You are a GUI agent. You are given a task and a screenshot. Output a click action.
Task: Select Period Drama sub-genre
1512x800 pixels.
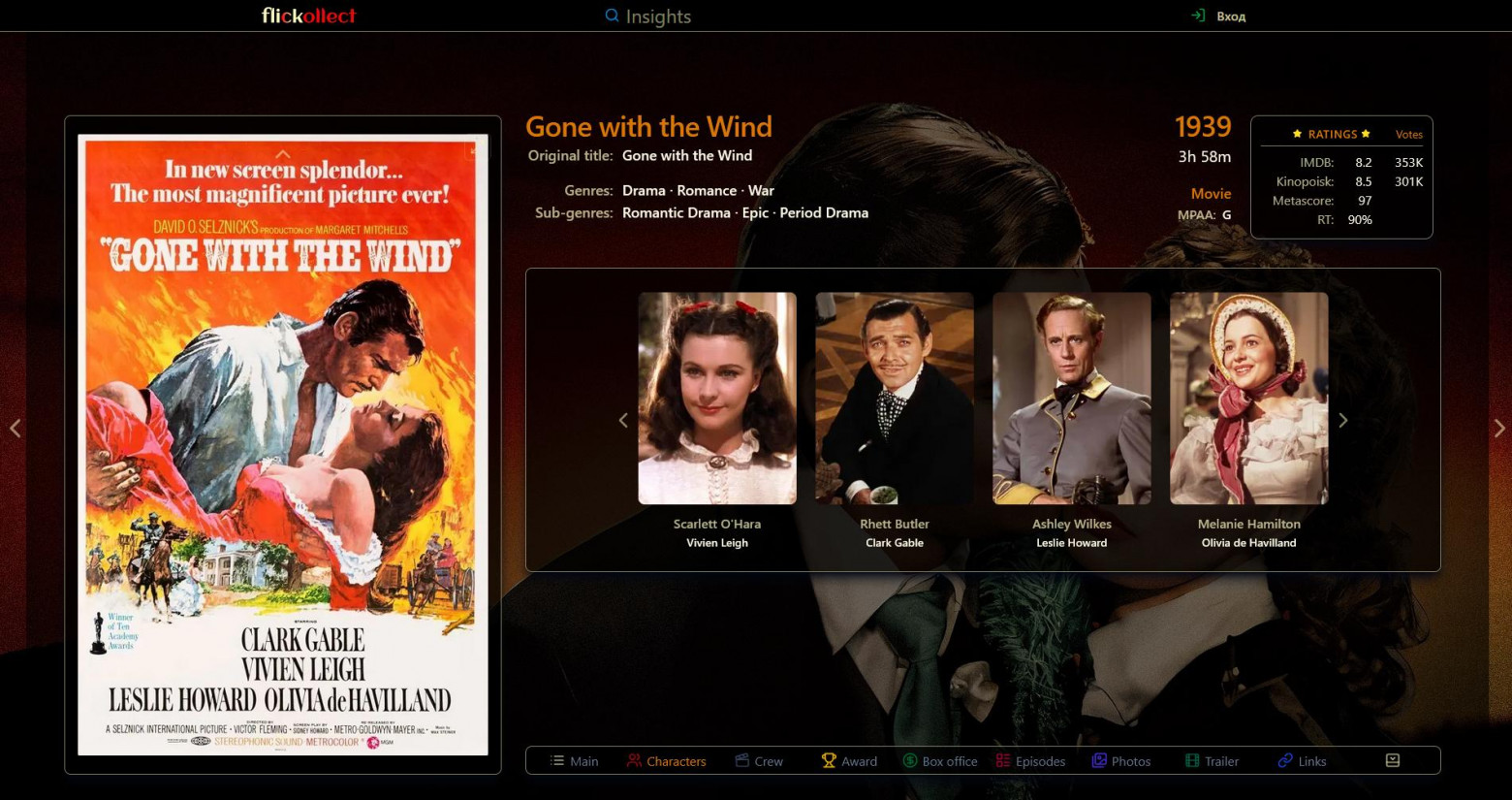tap(824, 213)
